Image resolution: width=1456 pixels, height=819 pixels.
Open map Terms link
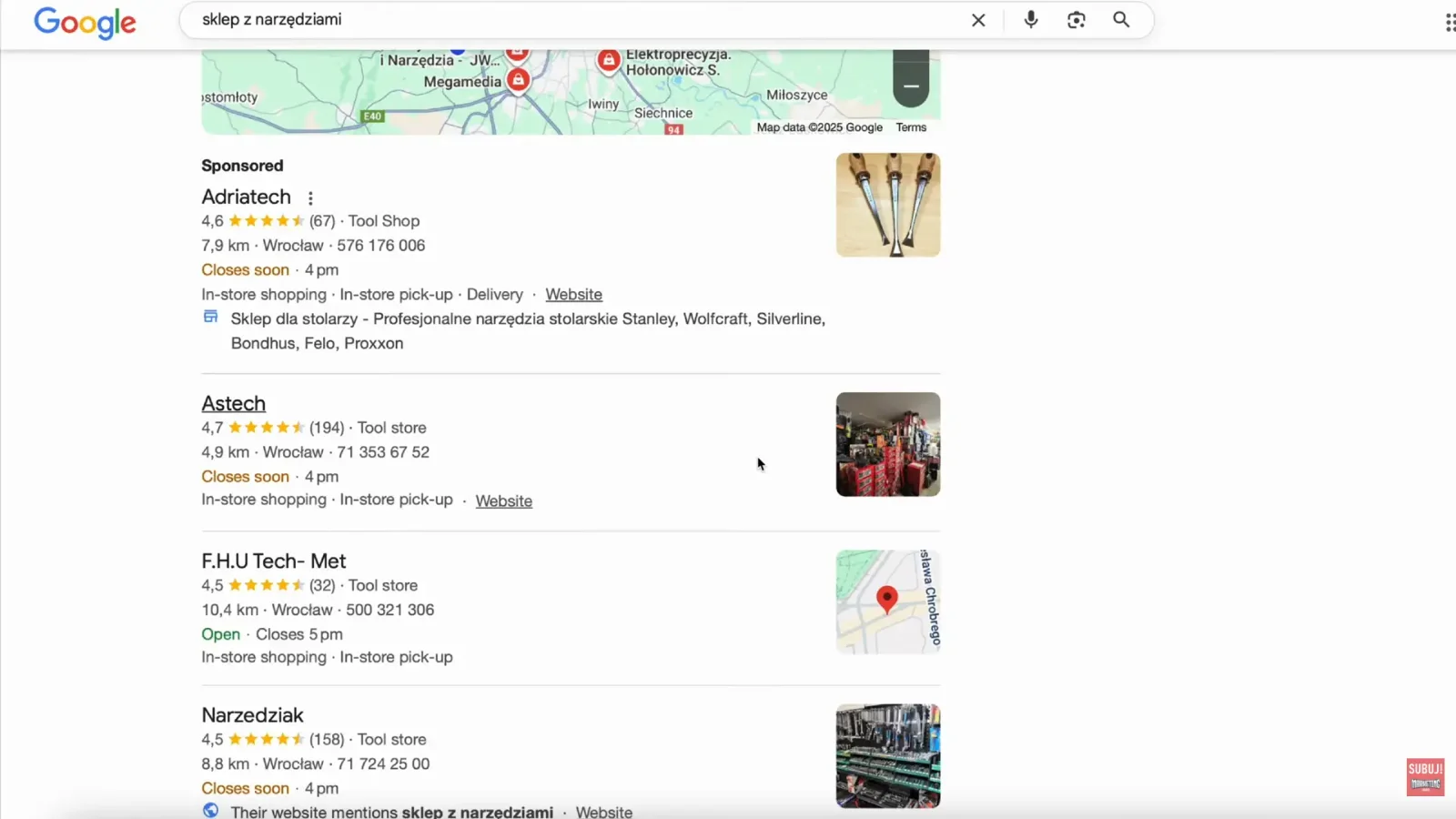click(x=911, y=127)
